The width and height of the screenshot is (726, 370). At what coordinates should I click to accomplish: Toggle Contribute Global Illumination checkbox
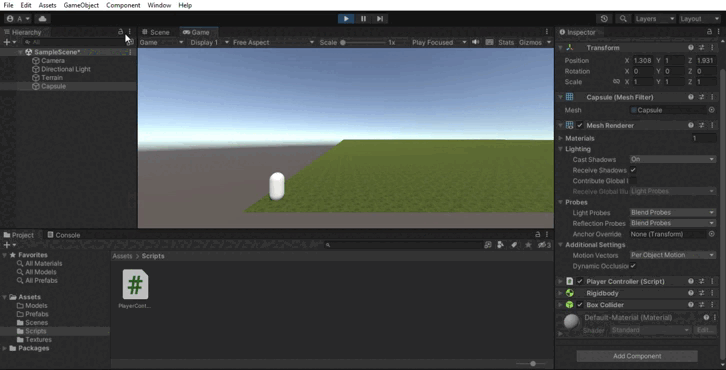633,181
